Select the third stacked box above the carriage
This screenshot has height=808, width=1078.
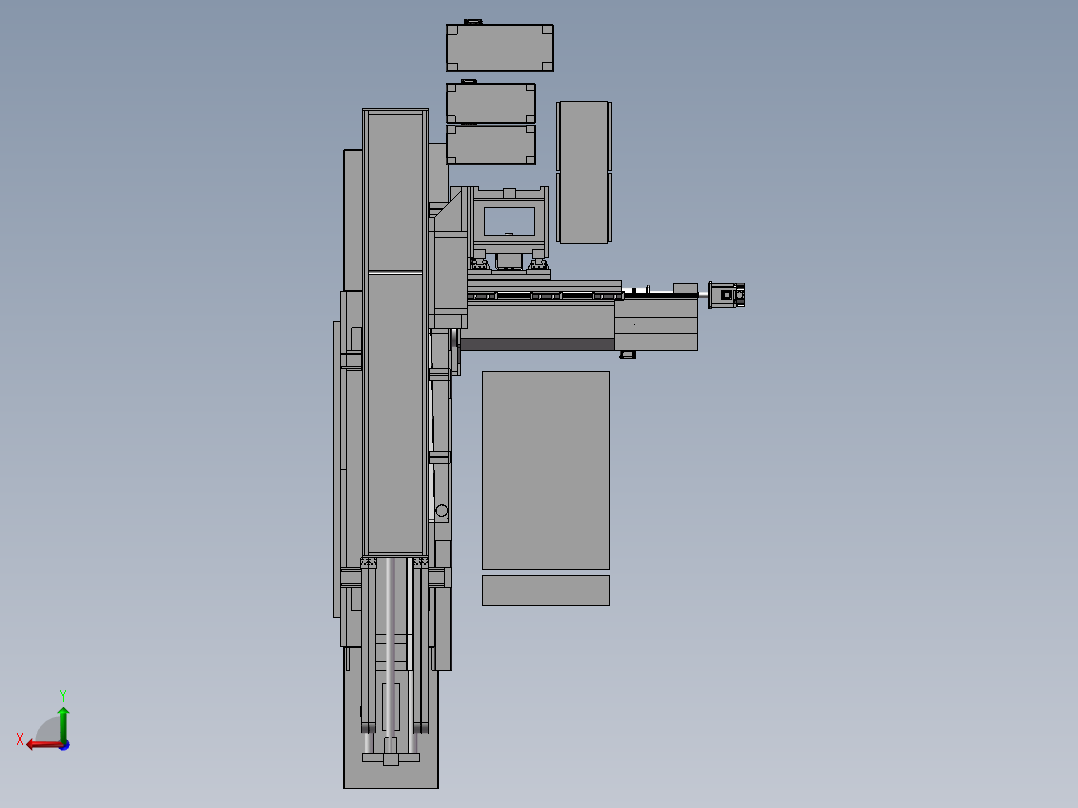491,145
